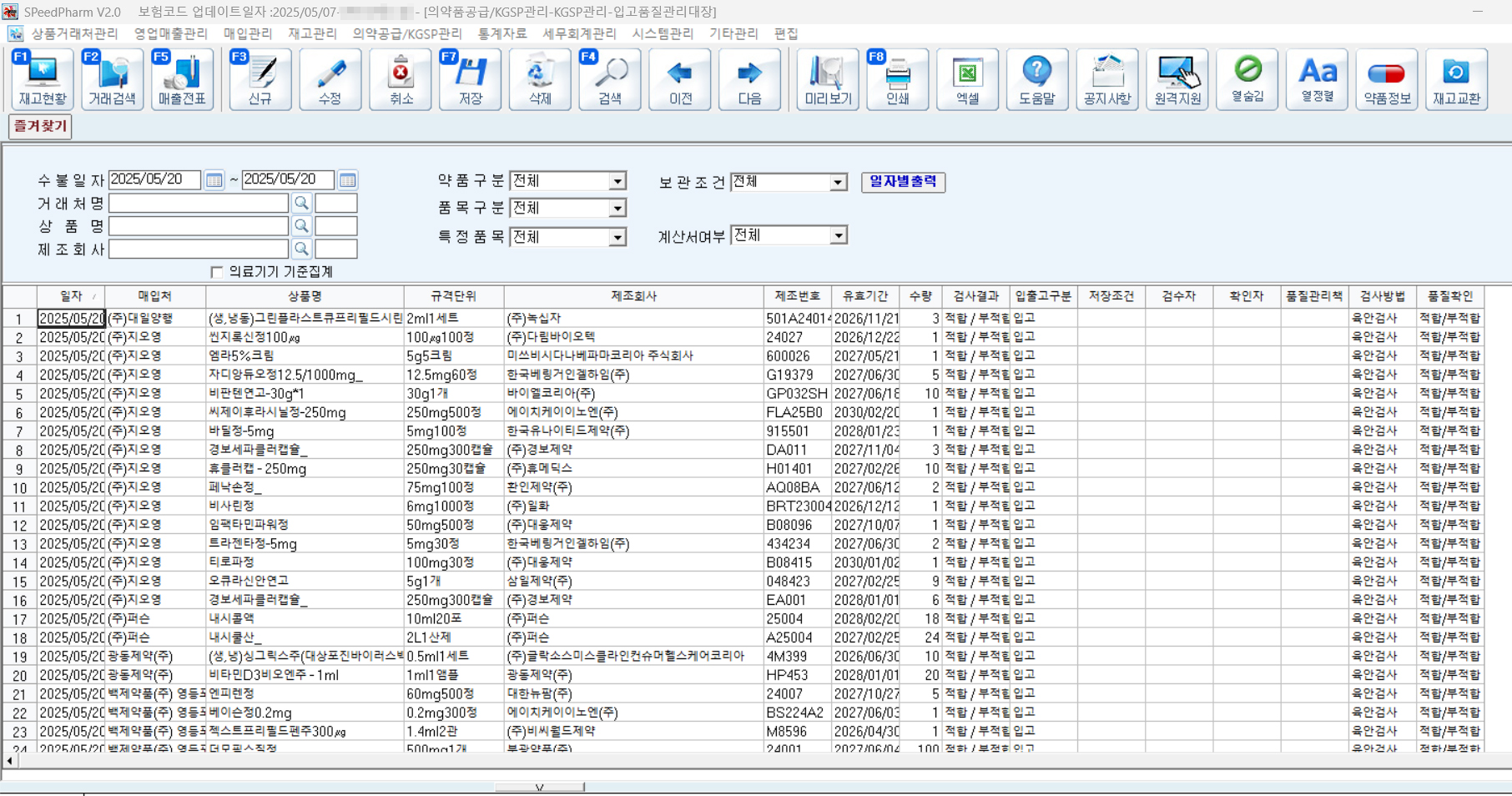1512x796 pixels.
Task: Click the 거래처명 text input field
Action: click(x=199, y=203)
